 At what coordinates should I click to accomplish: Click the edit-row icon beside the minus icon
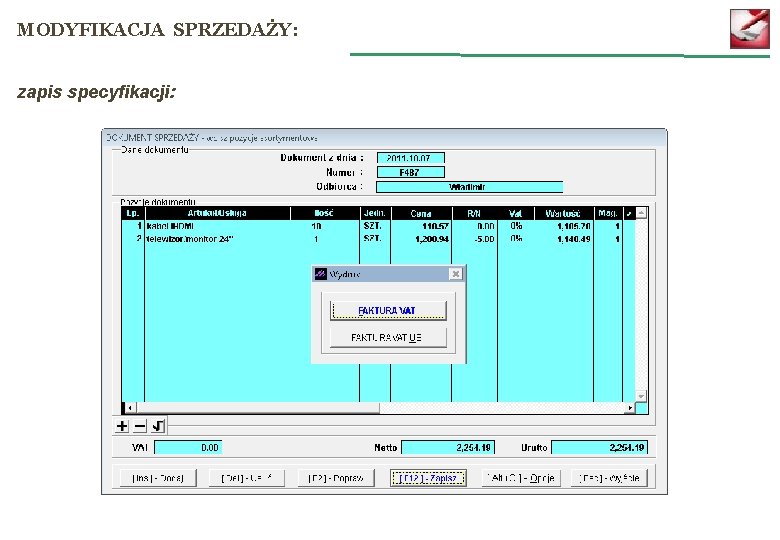pyautogui.click(x=158, y=426)
